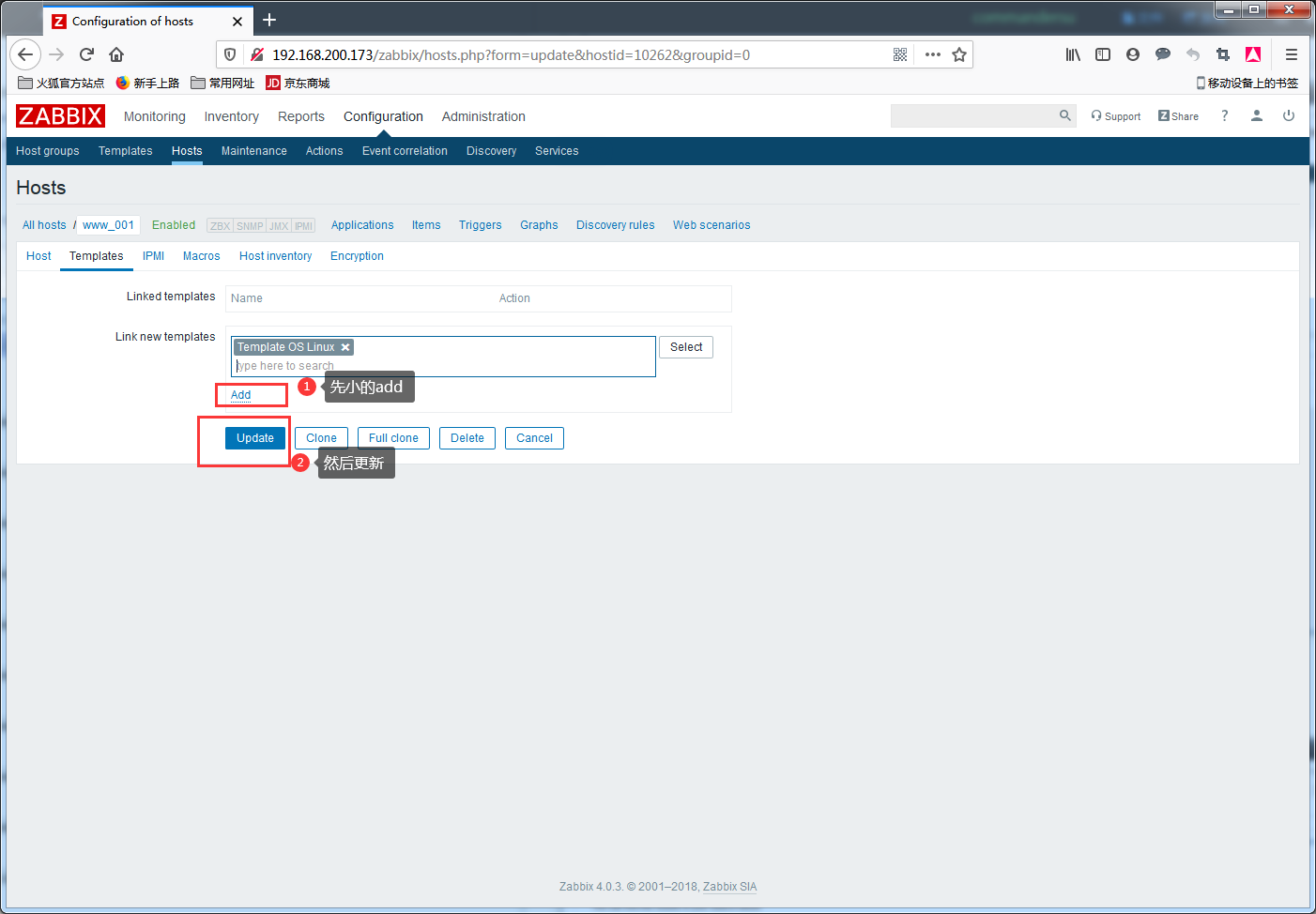Go back with browser back arrow

coord(25,54)
